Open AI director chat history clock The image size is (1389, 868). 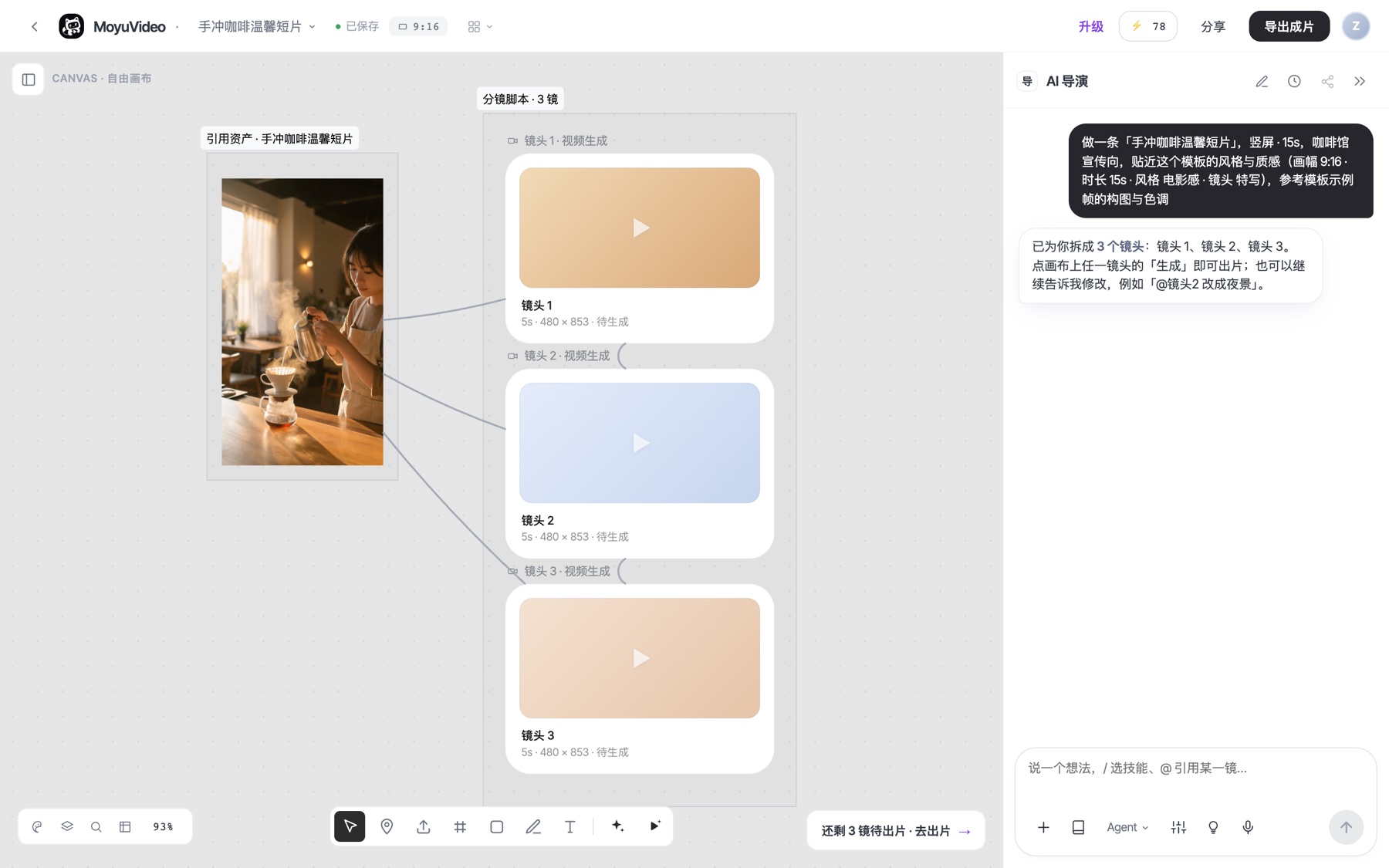click(x=1294, y=81)
